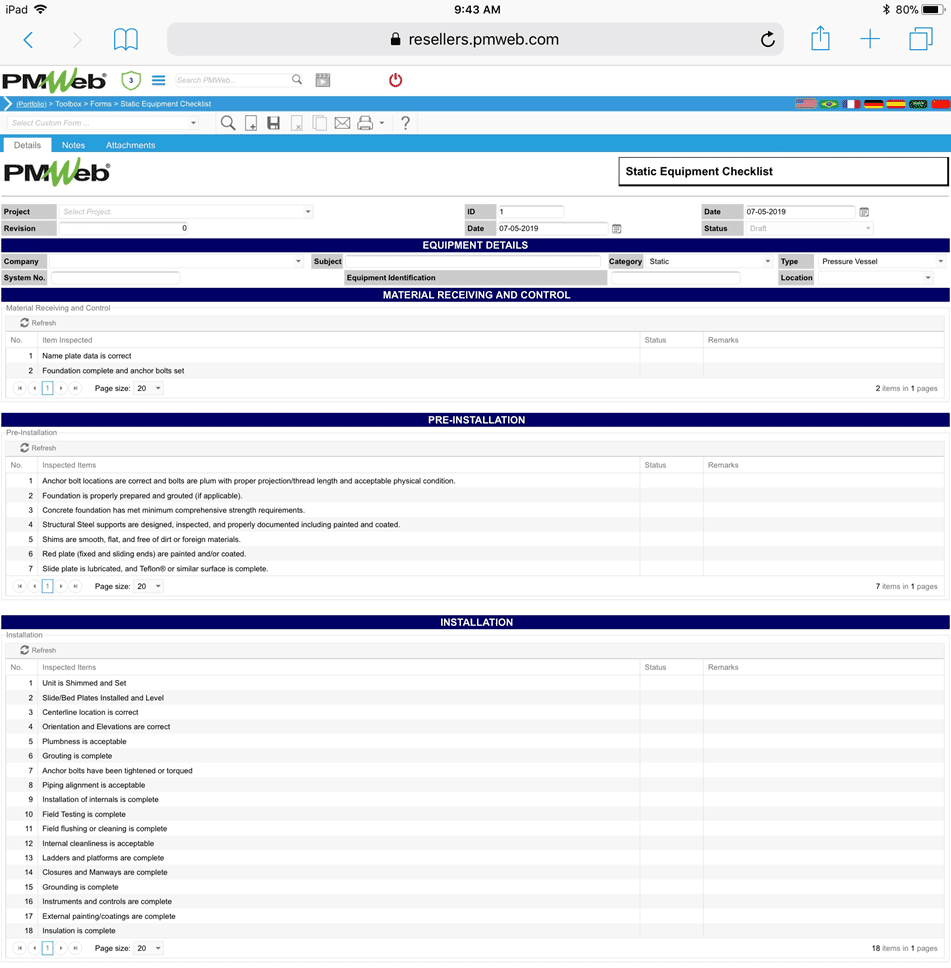This screenshot has width=951, height=968.
Task: Click the Revision number field
Action: (x=124, y=228)
